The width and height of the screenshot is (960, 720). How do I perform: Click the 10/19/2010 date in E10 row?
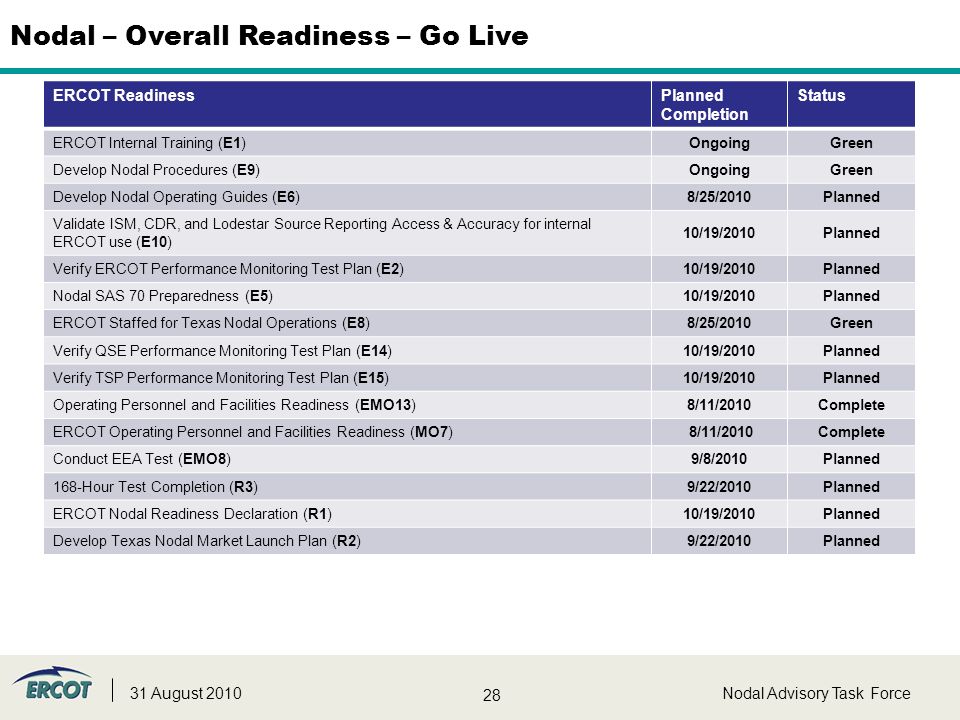(x=719, y=233)
